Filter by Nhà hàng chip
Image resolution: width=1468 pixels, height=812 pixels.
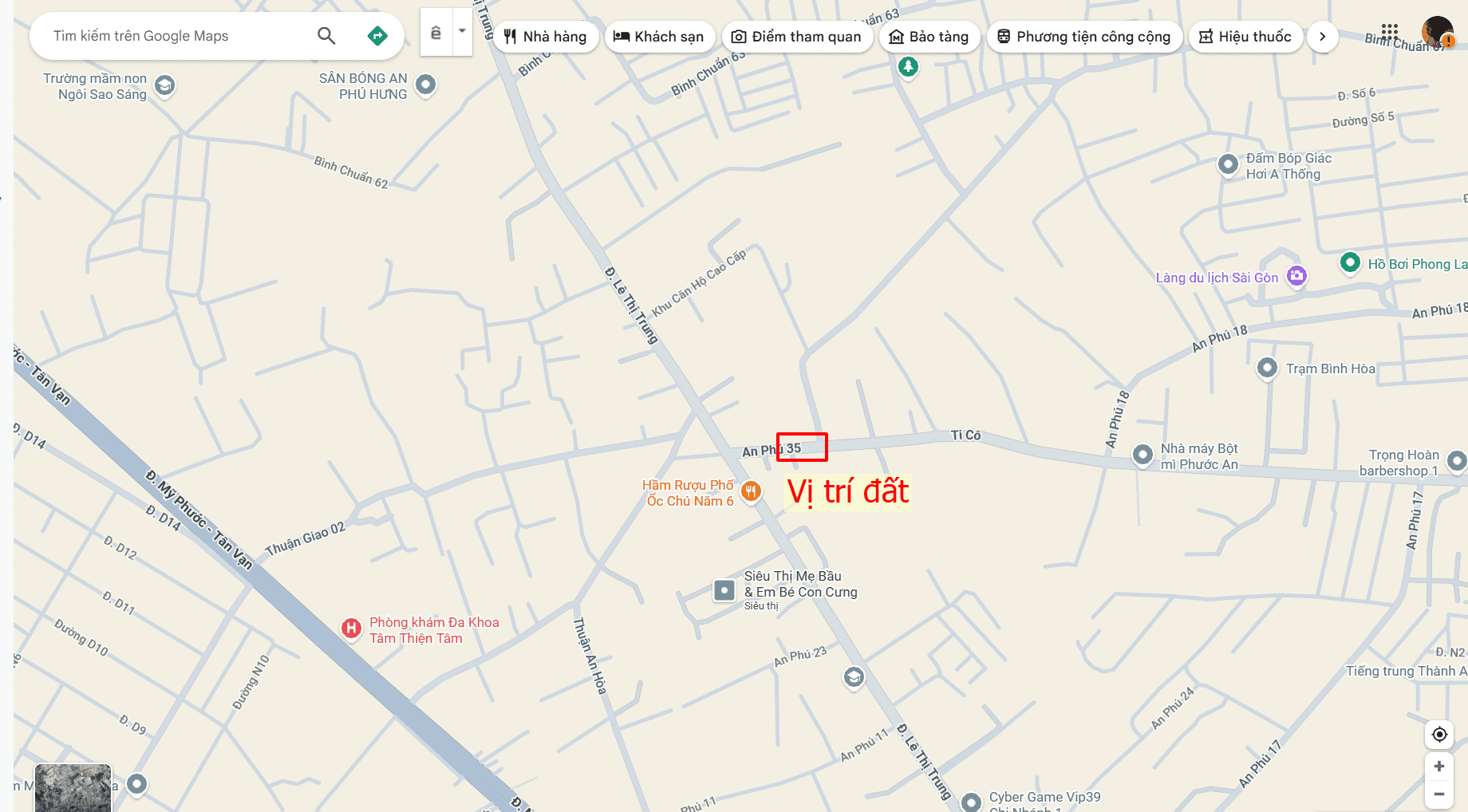coord(546,37)
